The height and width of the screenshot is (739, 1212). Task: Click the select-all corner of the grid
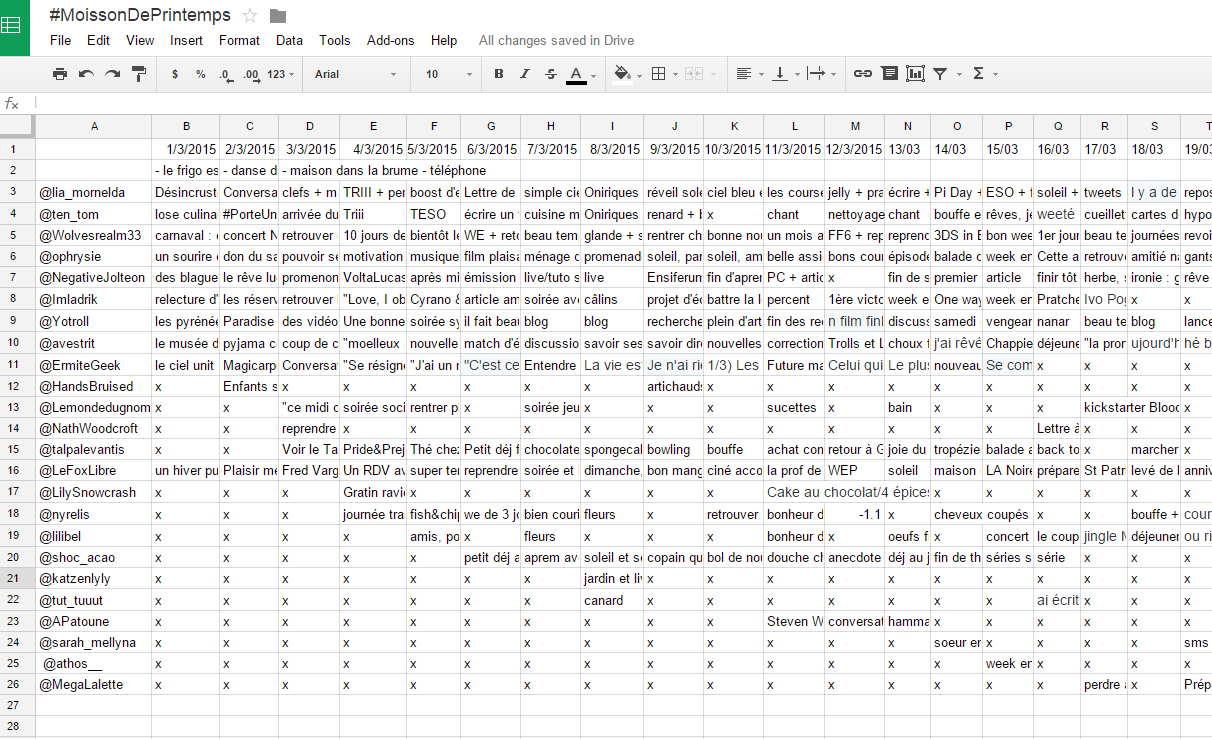pyautogui.click(x=17, y=126)
